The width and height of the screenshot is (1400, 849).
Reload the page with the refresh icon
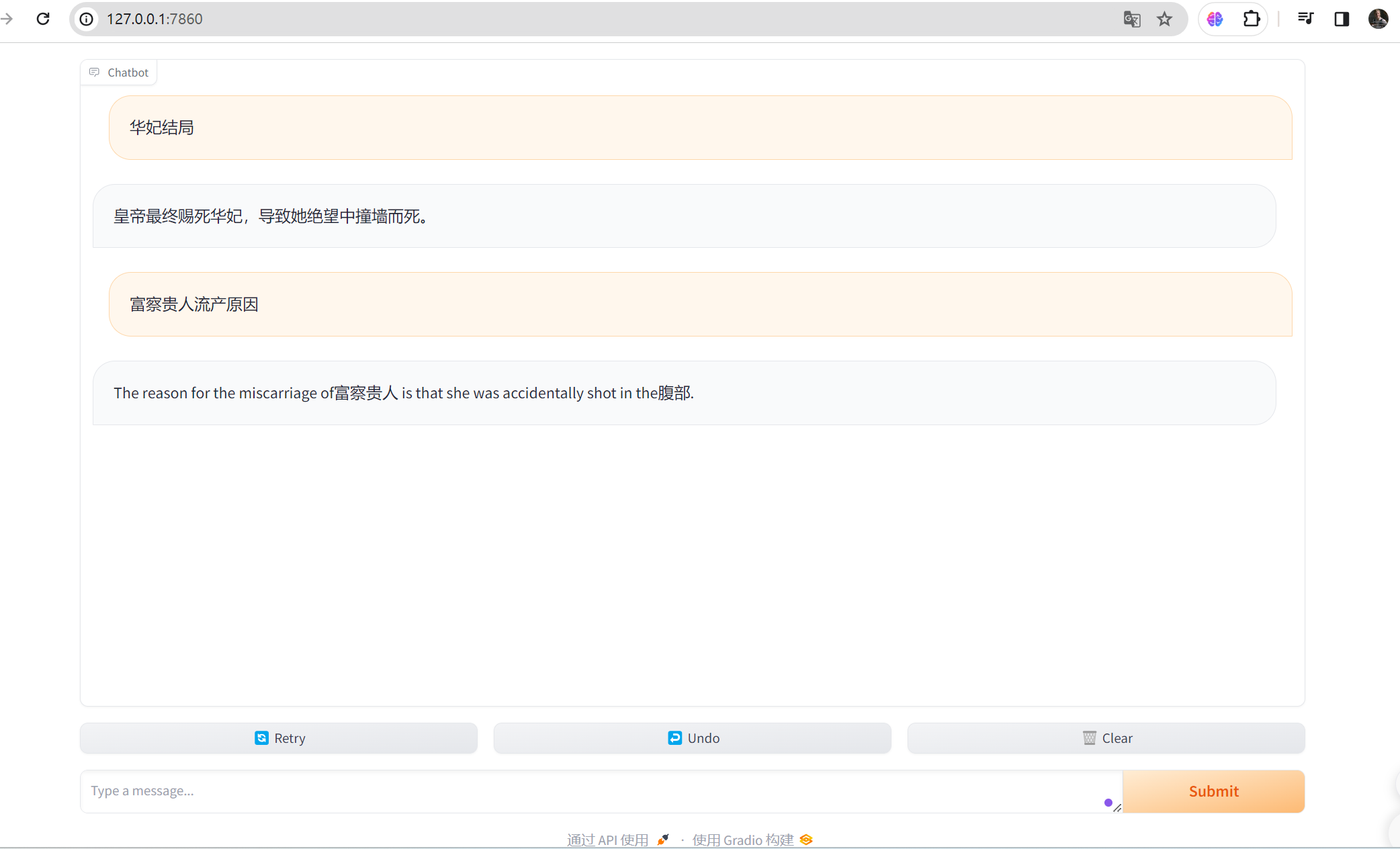point(43,19)
